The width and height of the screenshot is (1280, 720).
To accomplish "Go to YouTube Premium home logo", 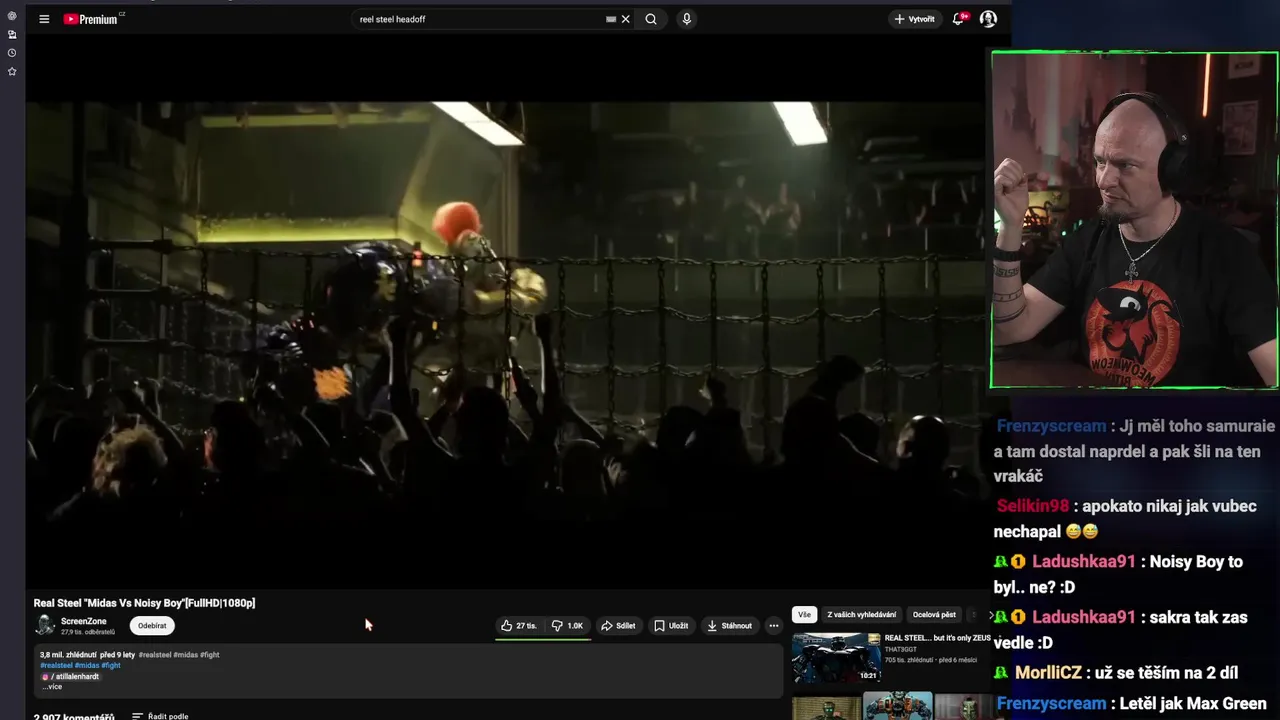I will [x=93, y=19].
